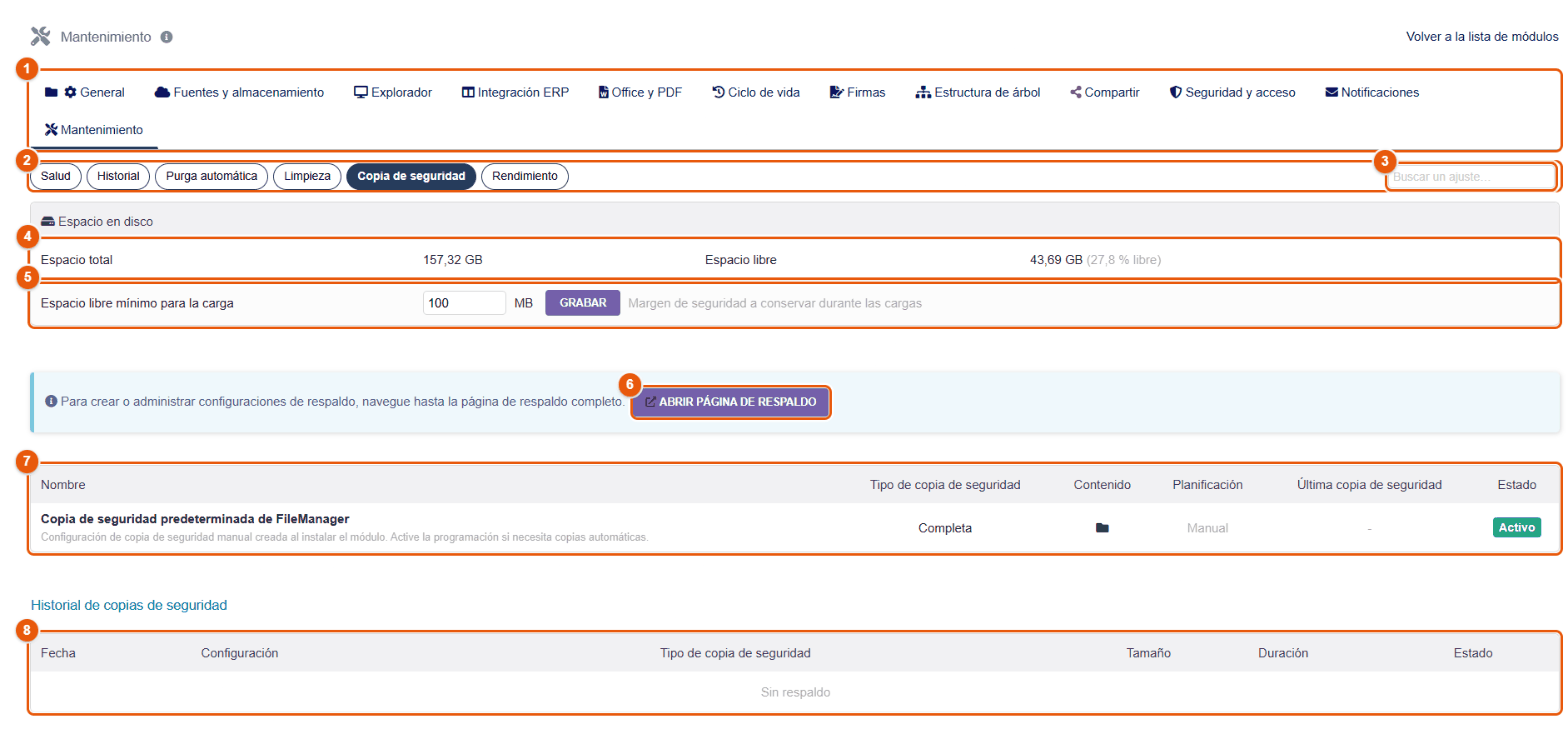Screen dimensions: 1568x729
Task: Click ABRIR PÁGINA DE RESPALDO button
Action: tap(731, 402)
